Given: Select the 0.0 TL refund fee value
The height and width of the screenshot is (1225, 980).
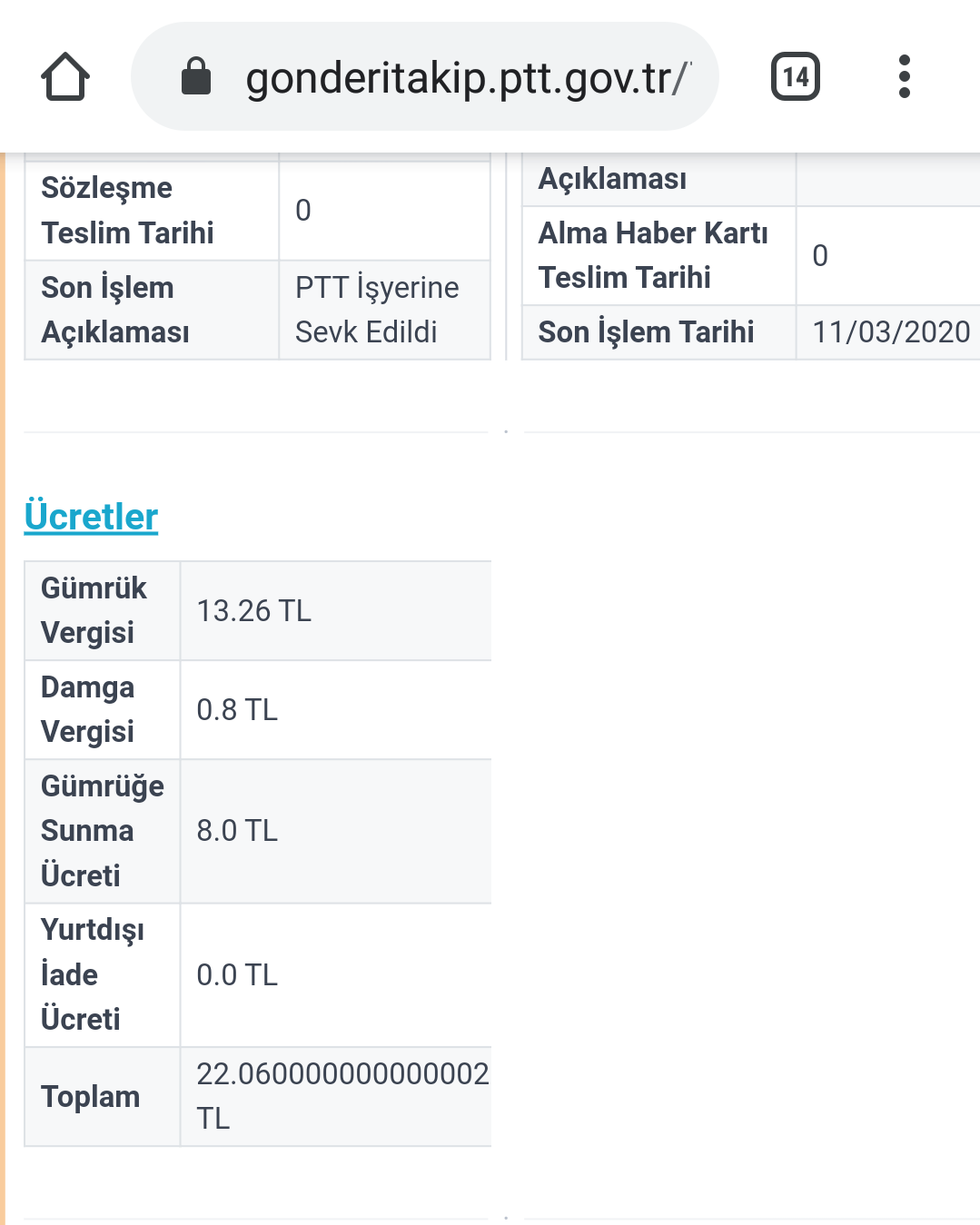Looking at the screenshot, I should (x=237, y=975).
